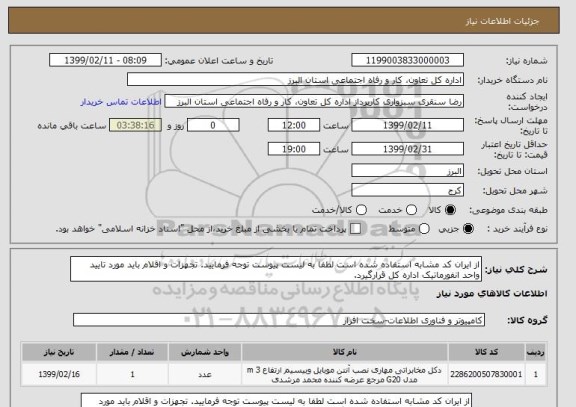576x407 pixels.
Task: Click the شرح کلی نیاز description box
Action: 276,269
